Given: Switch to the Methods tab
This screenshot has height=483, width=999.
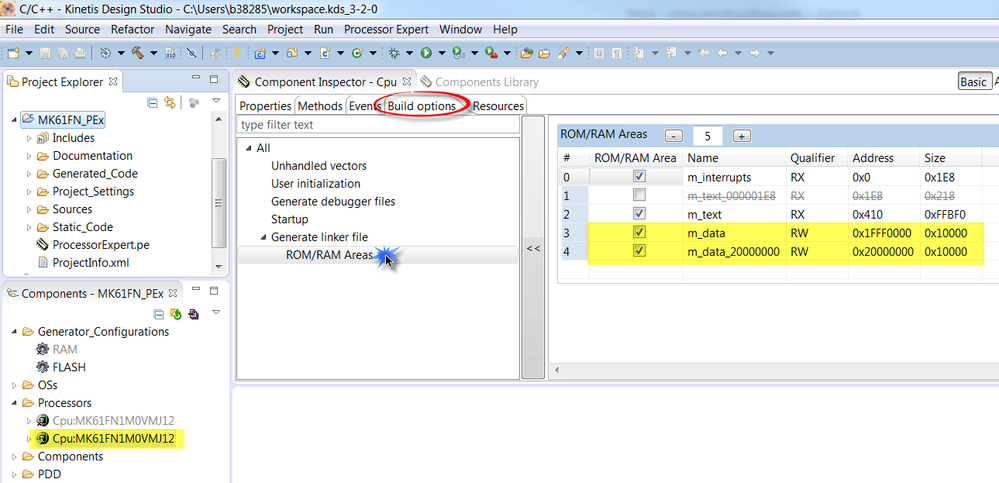Looking at the screenshot, I should pos(320,106).
